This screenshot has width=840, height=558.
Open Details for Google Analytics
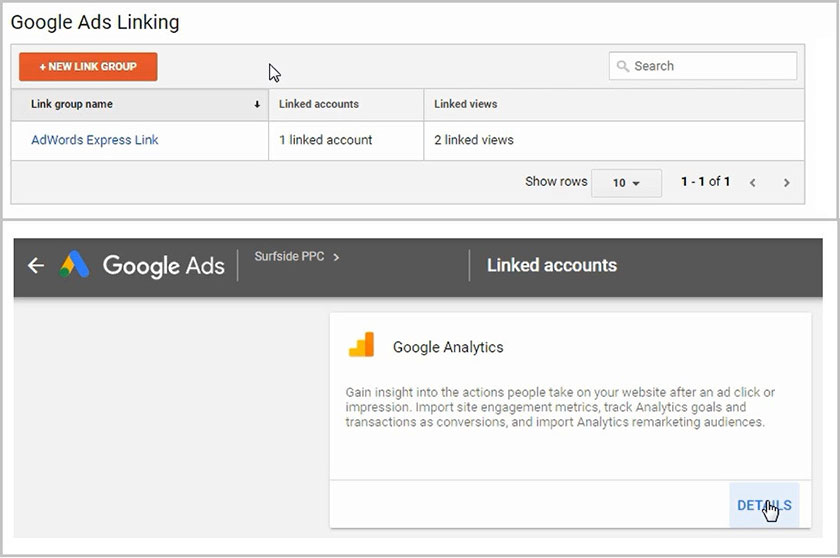(x=764, y=505)
